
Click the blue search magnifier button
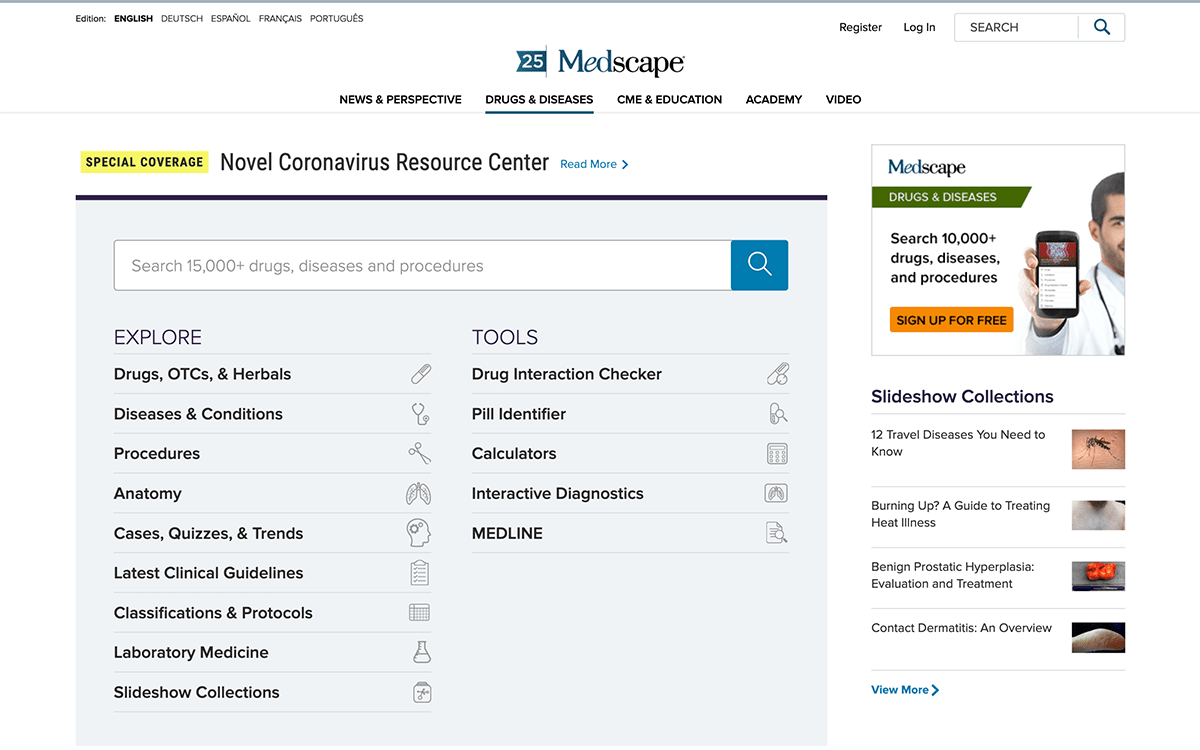point(759,265)
